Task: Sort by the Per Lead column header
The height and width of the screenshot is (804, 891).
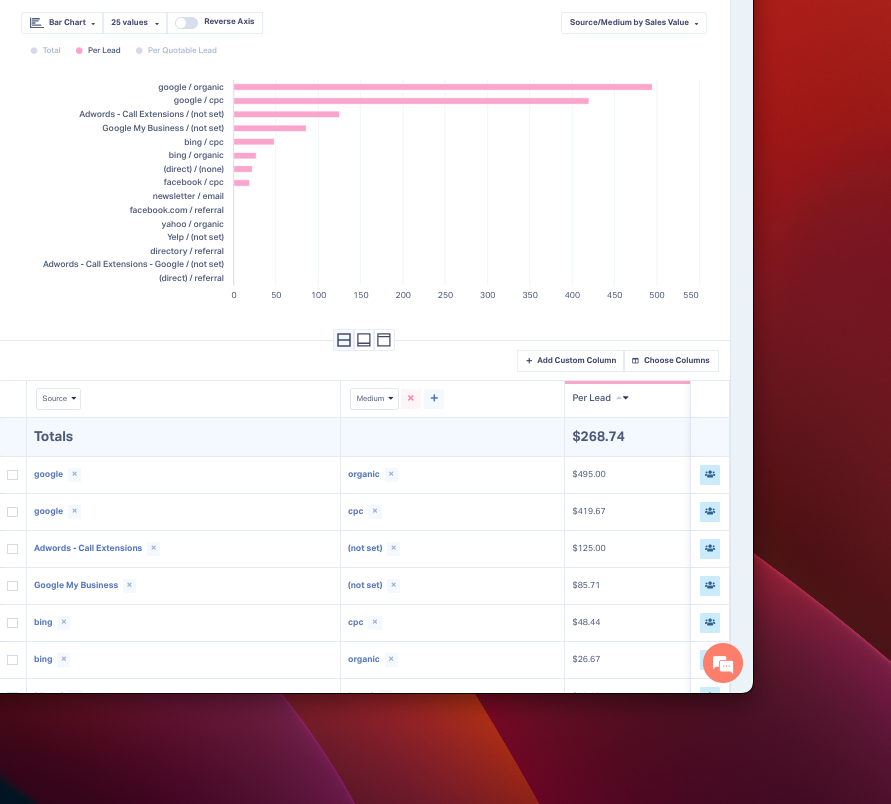Action: [x=600, y=398]
